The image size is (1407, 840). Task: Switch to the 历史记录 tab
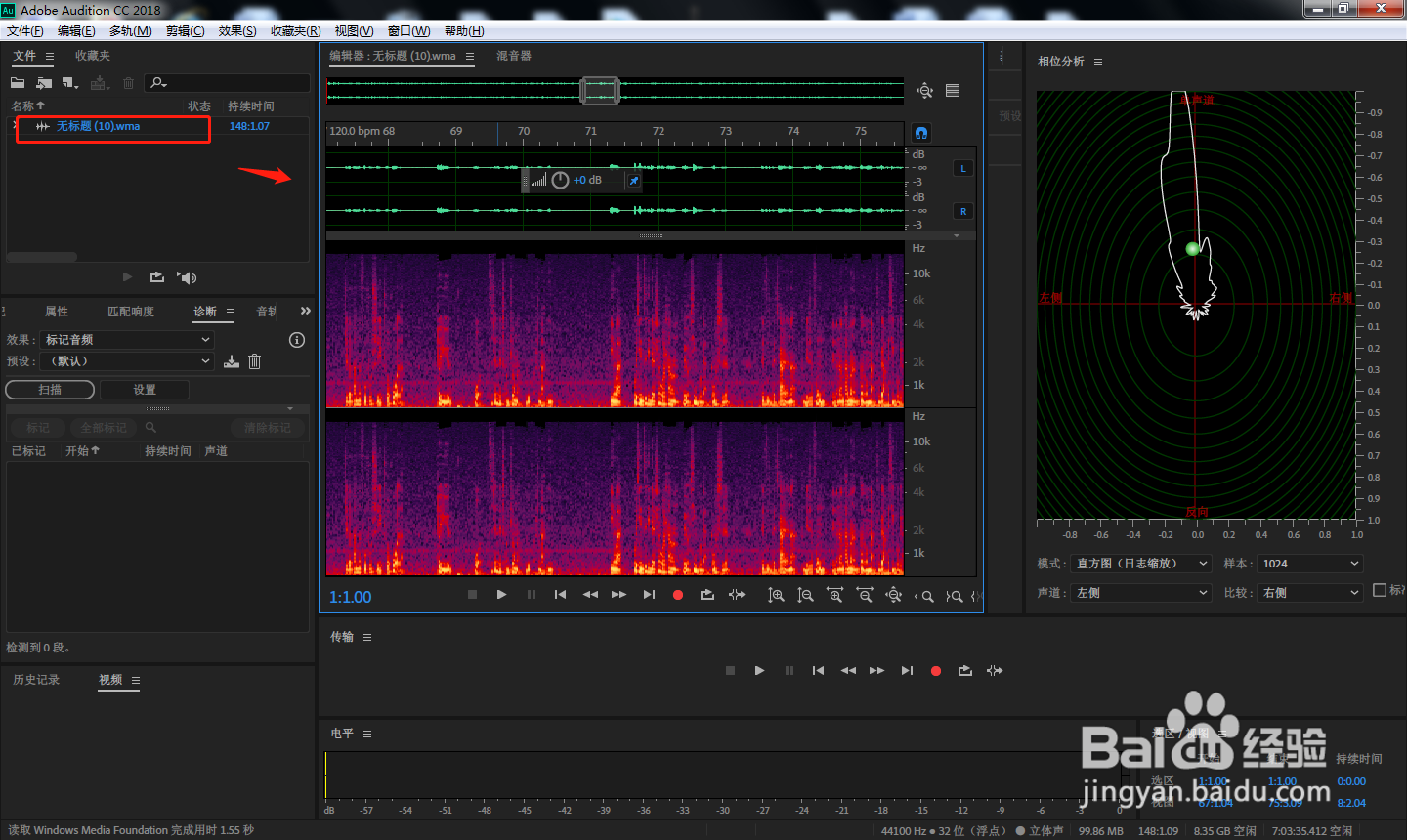click(x=36, y=680)
